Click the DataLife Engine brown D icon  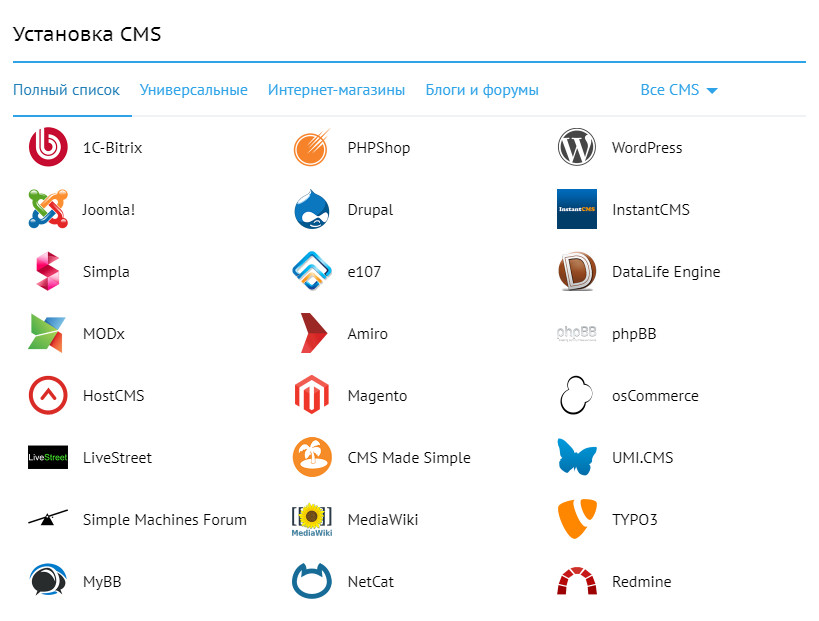[x=577, y=271]
